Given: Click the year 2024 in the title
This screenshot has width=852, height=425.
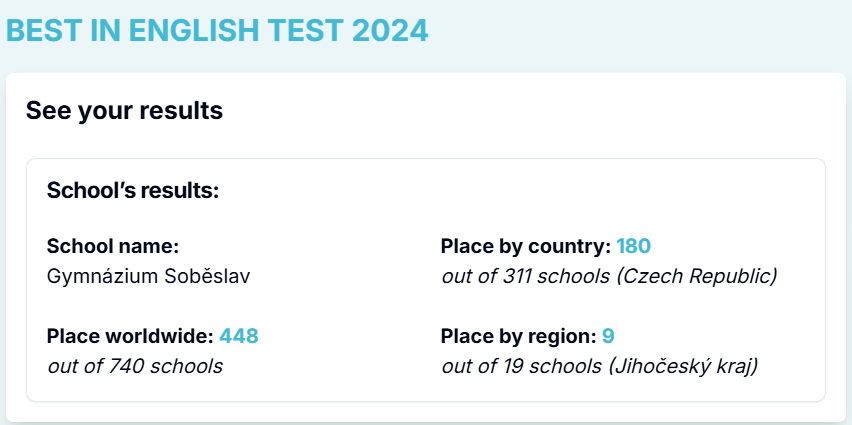Looking at the screenshot, I should (390, 31).
